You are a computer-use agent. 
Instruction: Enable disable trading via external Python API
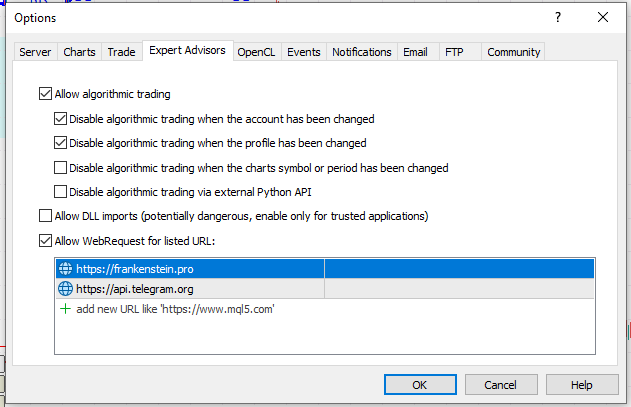61,192
